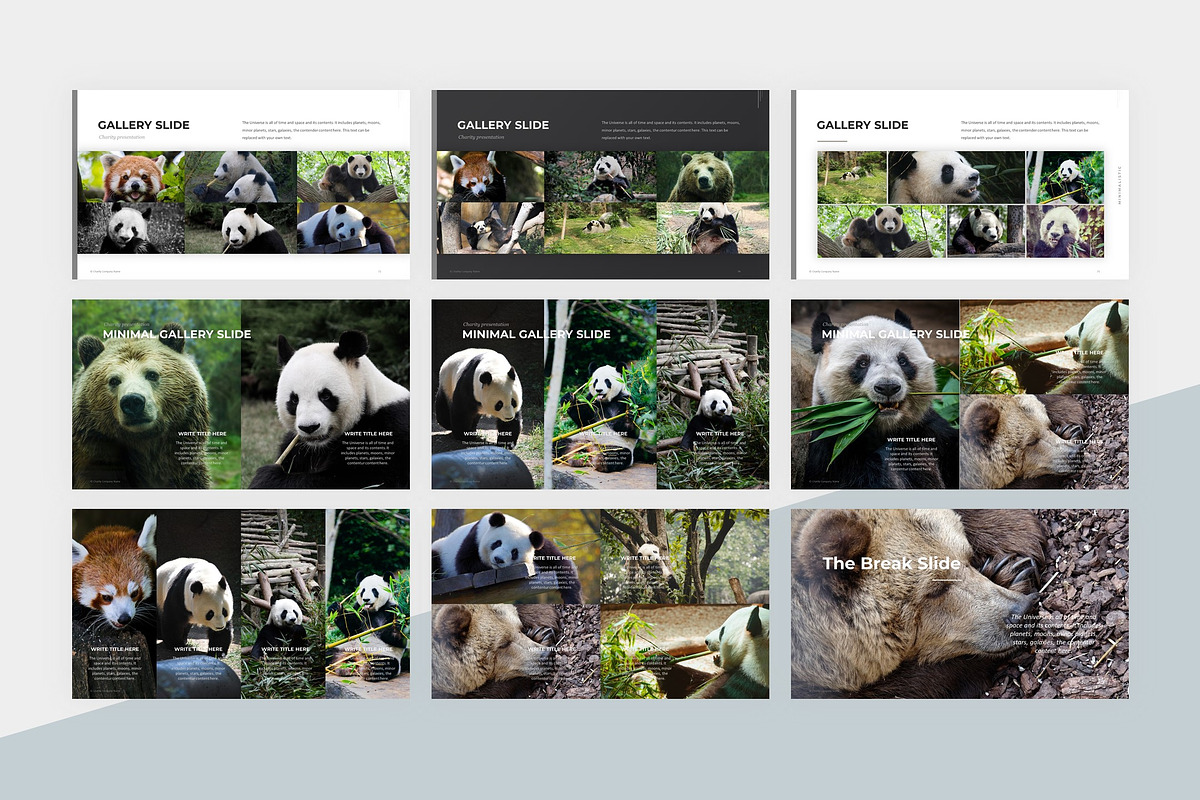Open the dark-background Gallery Slide thumbnail
The height and width of the screenshot is (800, 1200).
[600, 185]
